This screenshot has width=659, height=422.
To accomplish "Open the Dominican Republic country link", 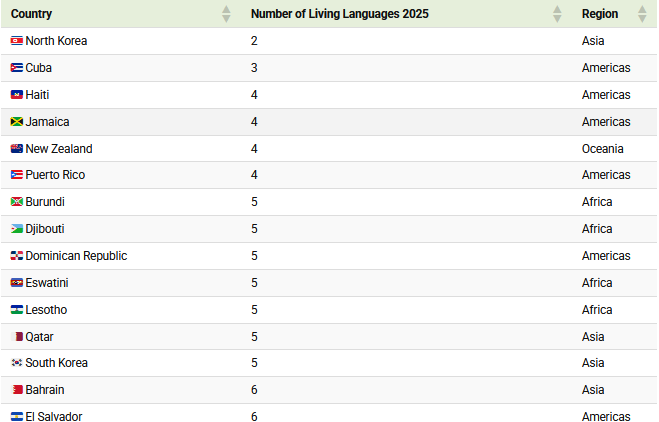I will coord(76,256).
